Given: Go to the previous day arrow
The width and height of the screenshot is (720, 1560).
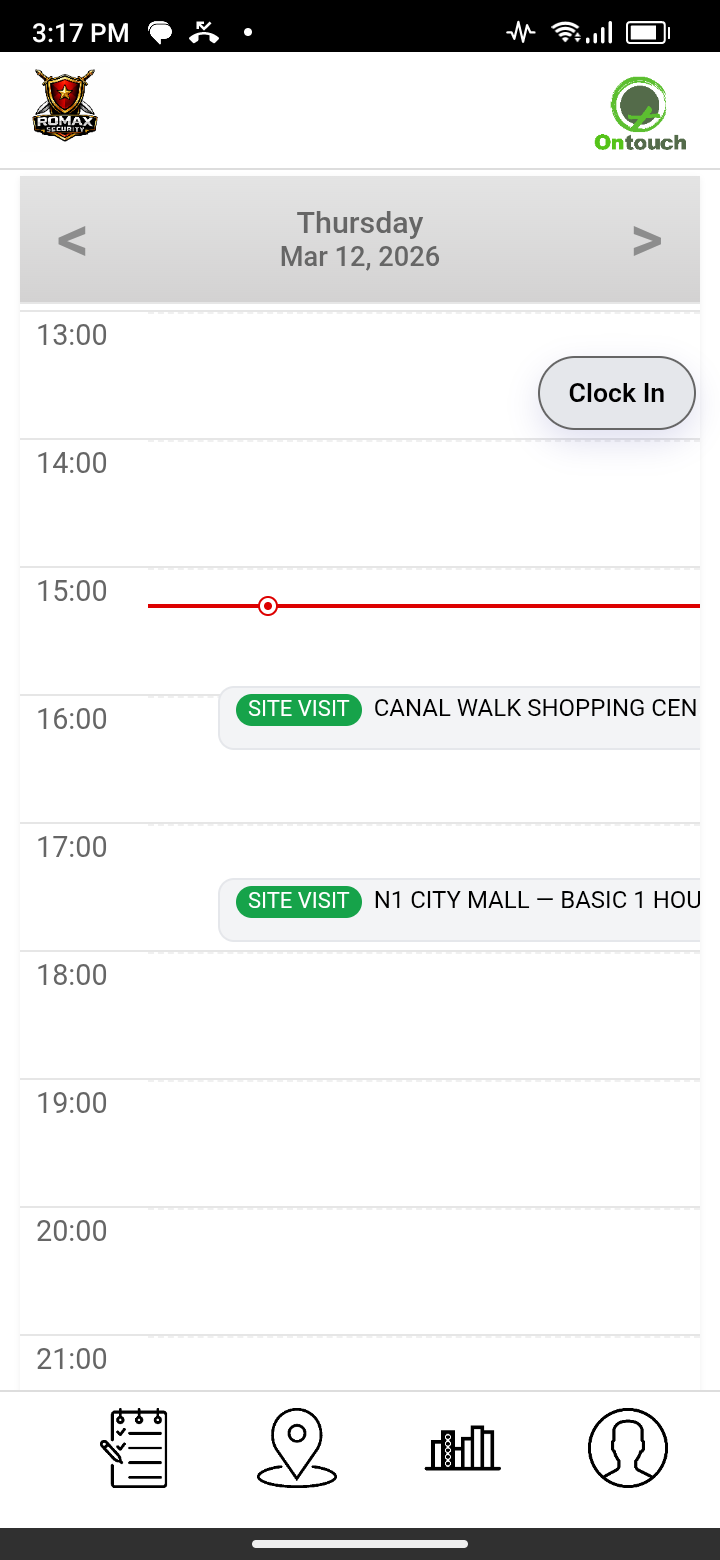Looking at the screenshot, I should [72, 241].
